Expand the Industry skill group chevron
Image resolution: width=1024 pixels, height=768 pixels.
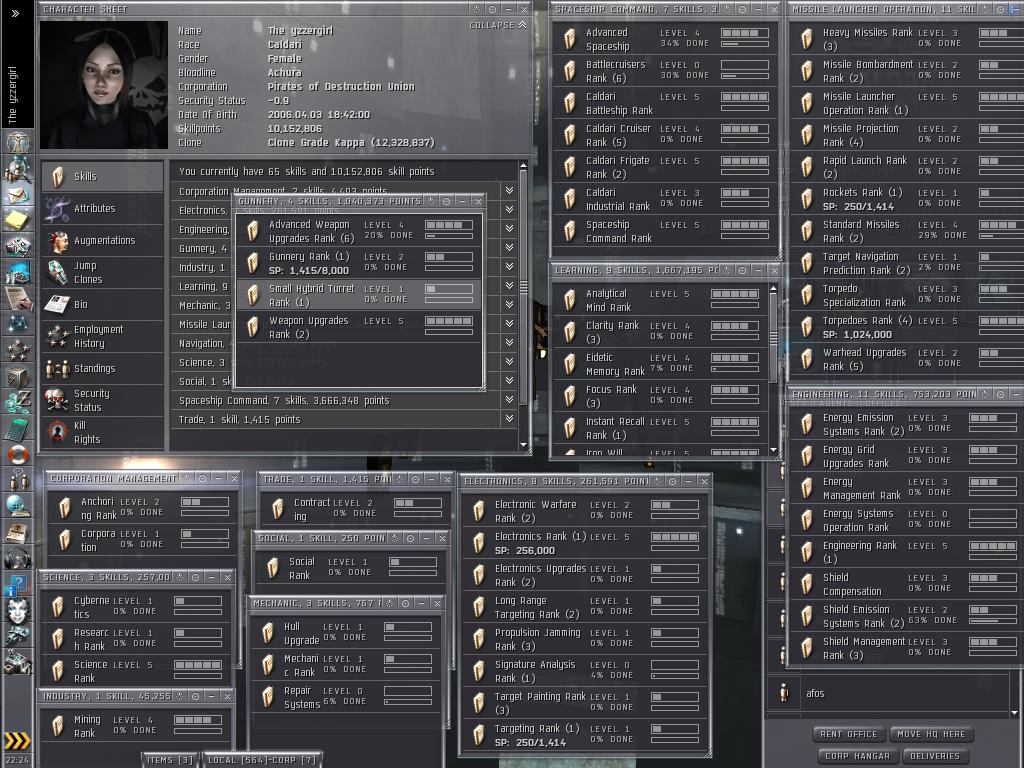click(x=509, y=266)
